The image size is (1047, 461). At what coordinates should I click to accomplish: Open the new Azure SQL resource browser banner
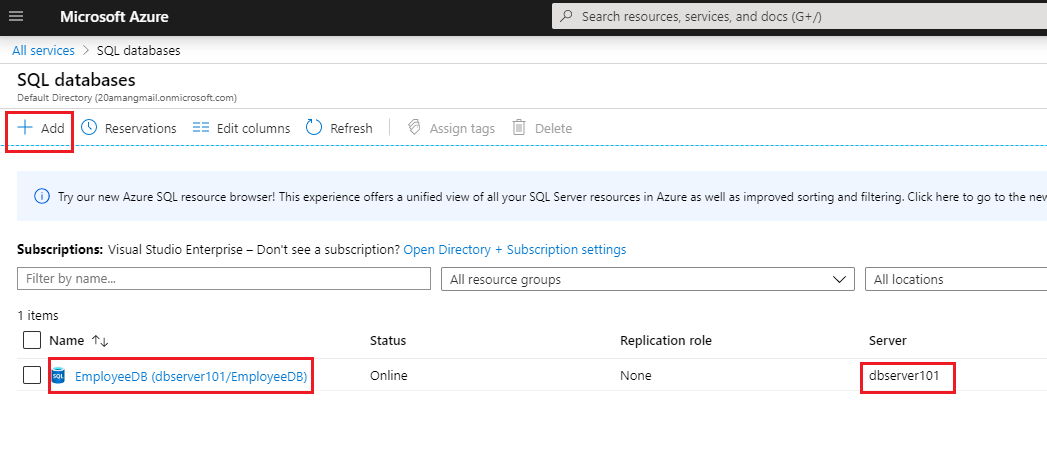point(532,196)
